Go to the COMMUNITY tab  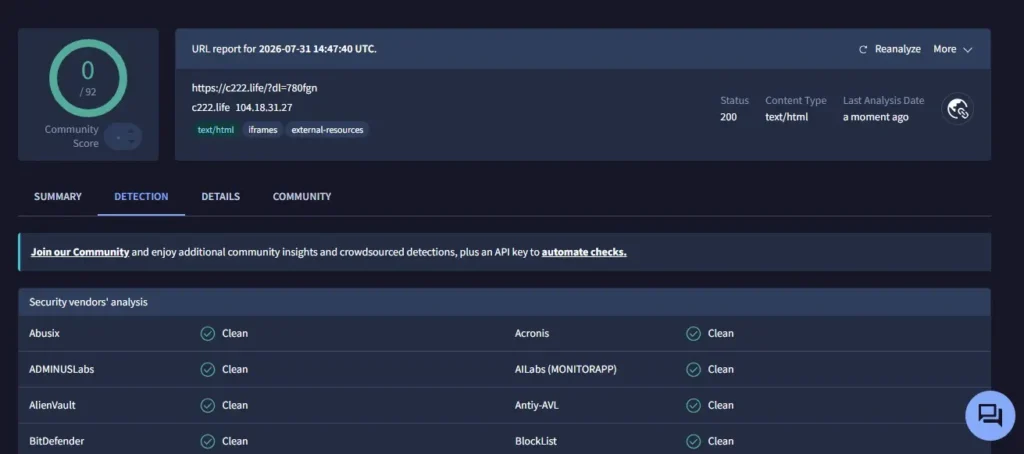pyautogui.click(x=302, y=197)
